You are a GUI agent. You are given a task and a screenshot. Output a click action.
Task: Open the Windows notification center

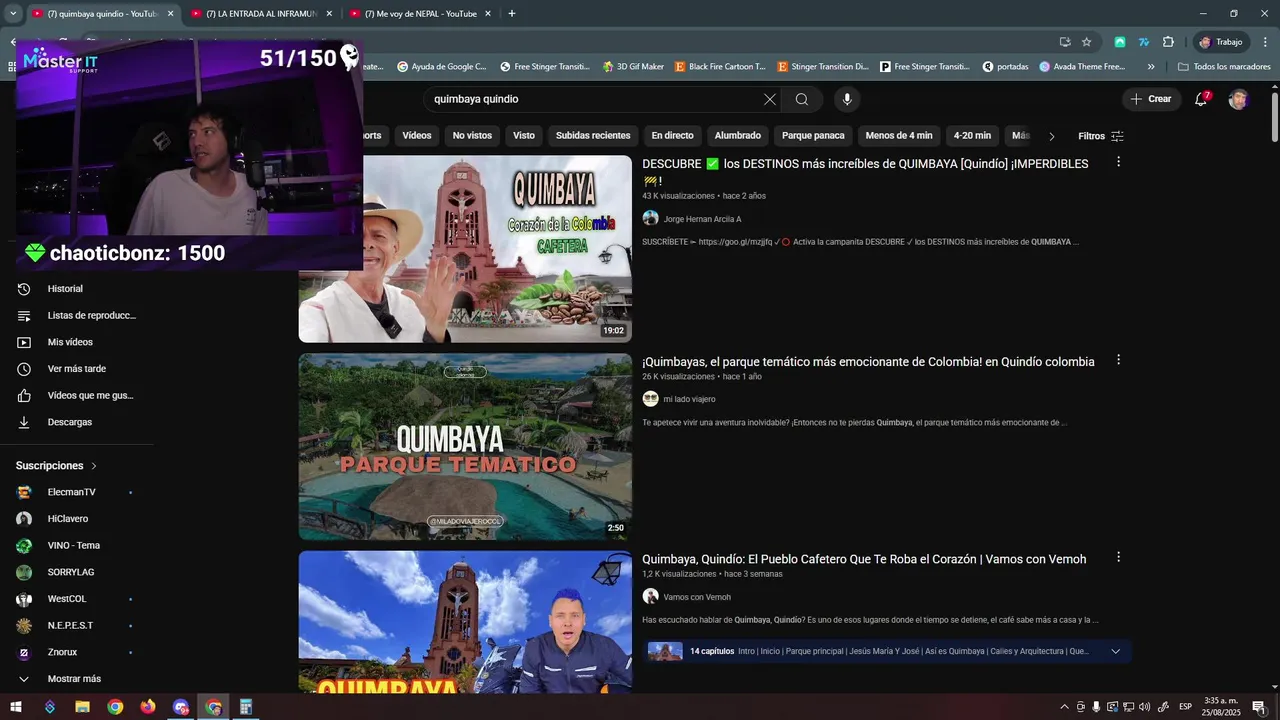[1258, 707]
